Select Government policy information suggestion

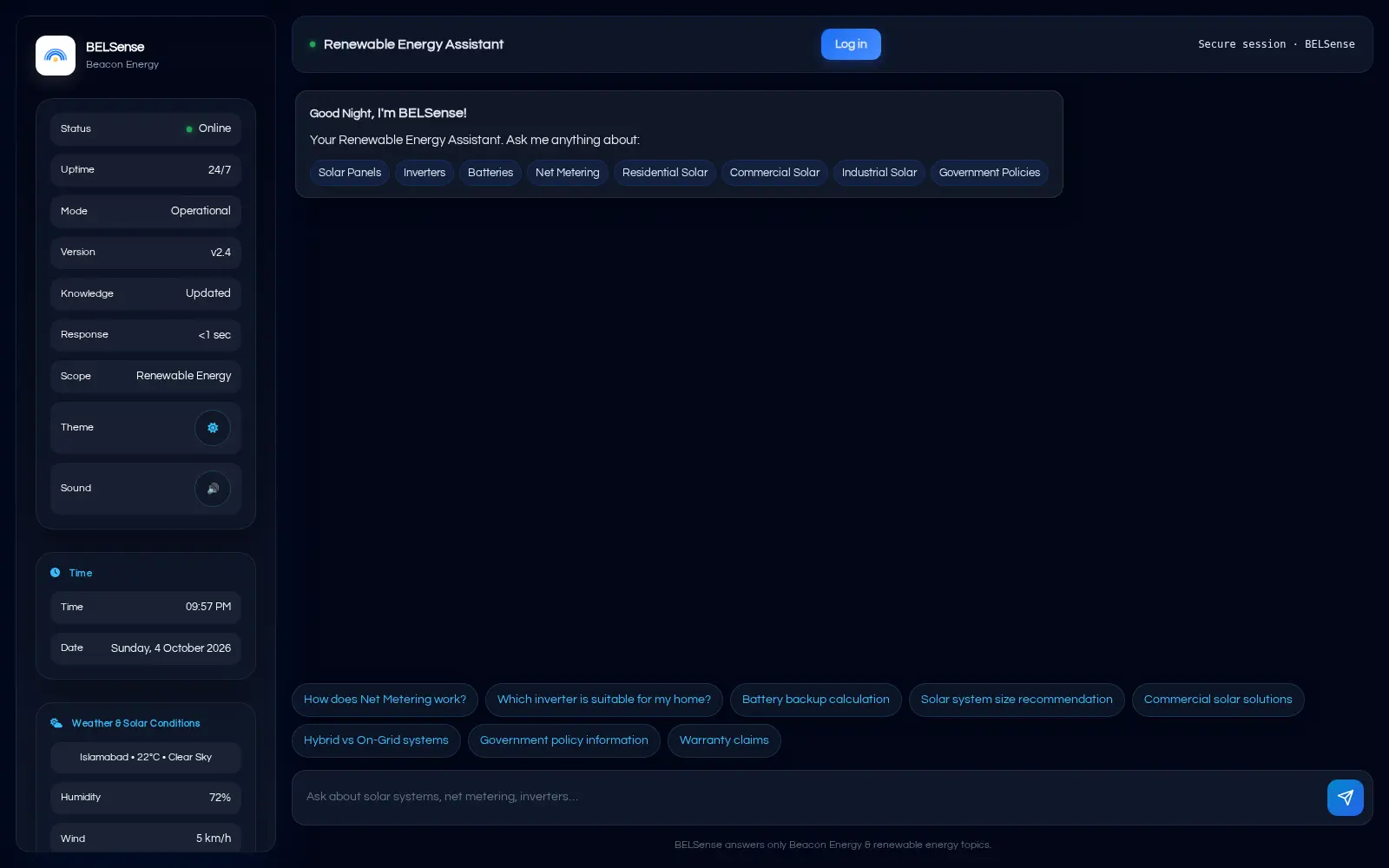(x=564, y=740)
